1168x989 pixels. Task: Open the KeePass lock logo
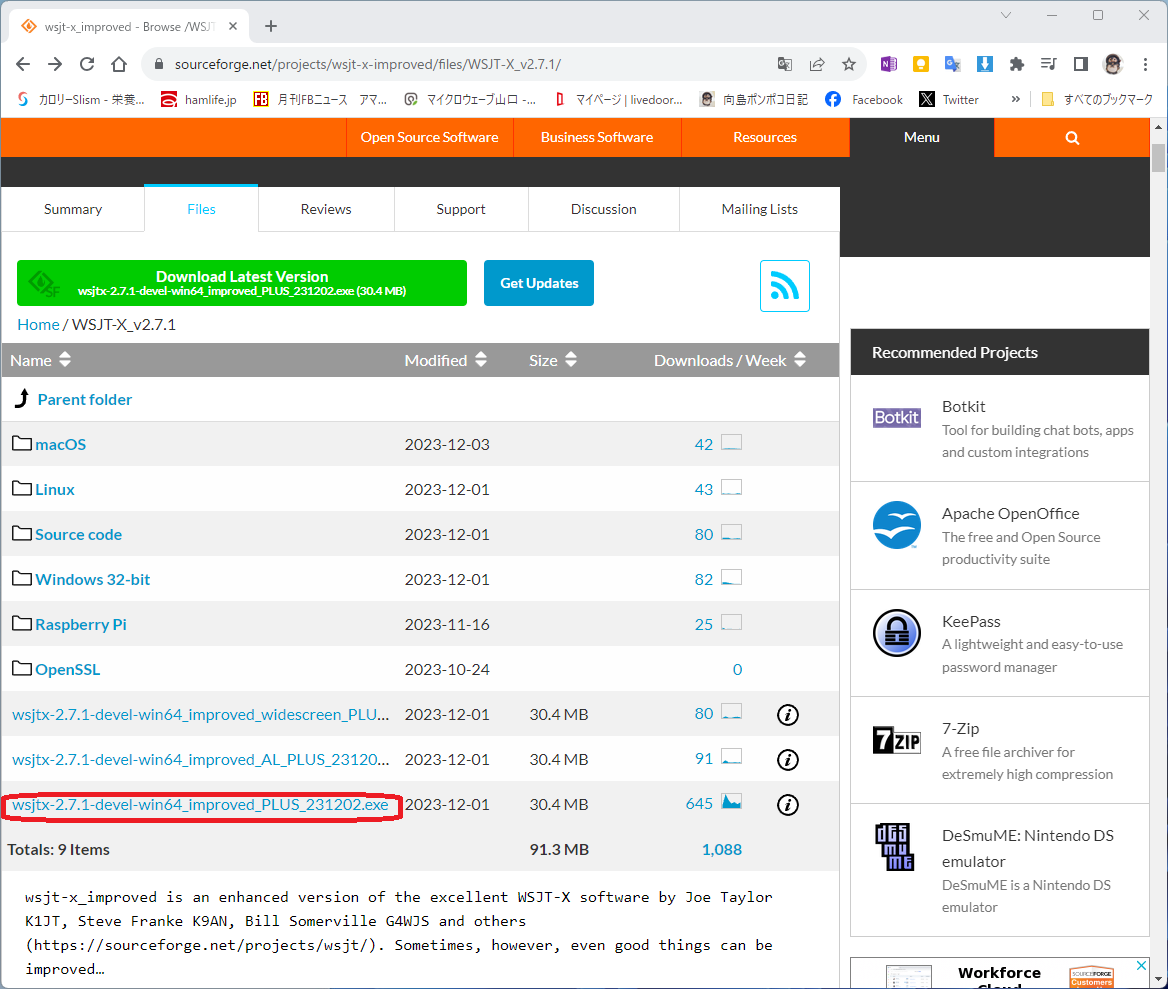[897, 633]
